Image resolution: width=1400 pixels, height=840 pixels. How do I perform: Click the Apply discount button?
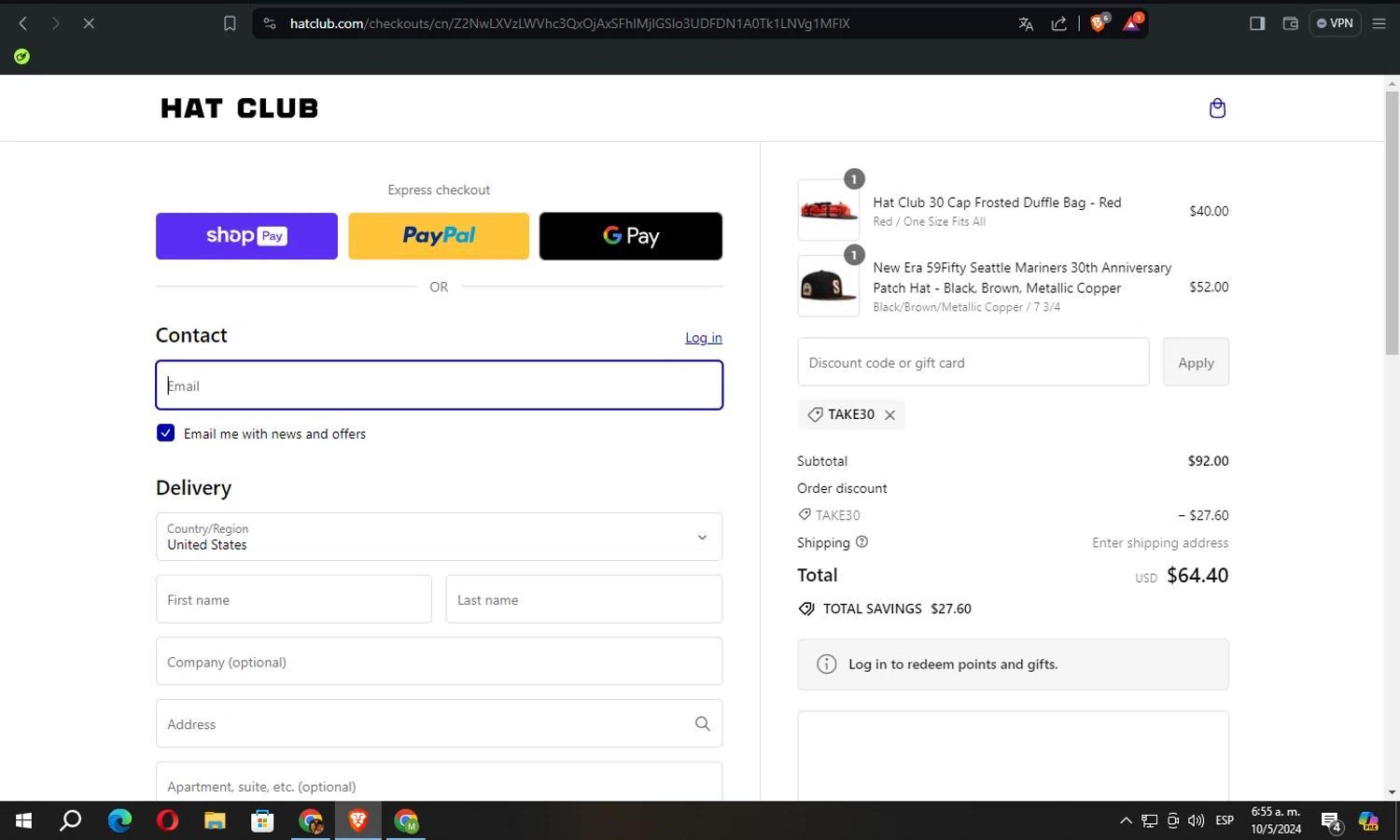[1196, 362]
